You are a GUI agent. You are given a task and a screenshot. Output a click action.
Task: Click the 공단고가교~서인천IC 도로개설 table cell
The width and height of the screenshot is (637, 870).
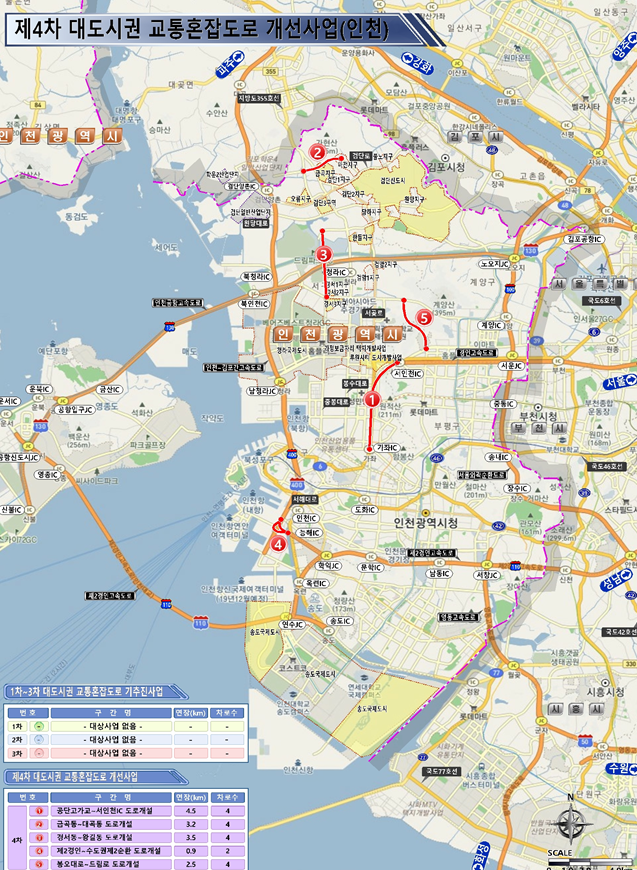tap(111, 811)
